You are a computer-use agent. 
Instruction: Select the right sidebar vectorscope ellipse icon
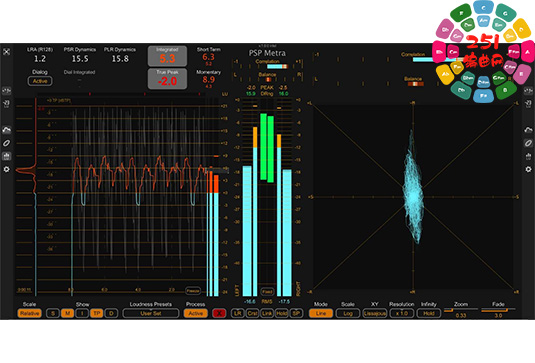tap(529, 143)
